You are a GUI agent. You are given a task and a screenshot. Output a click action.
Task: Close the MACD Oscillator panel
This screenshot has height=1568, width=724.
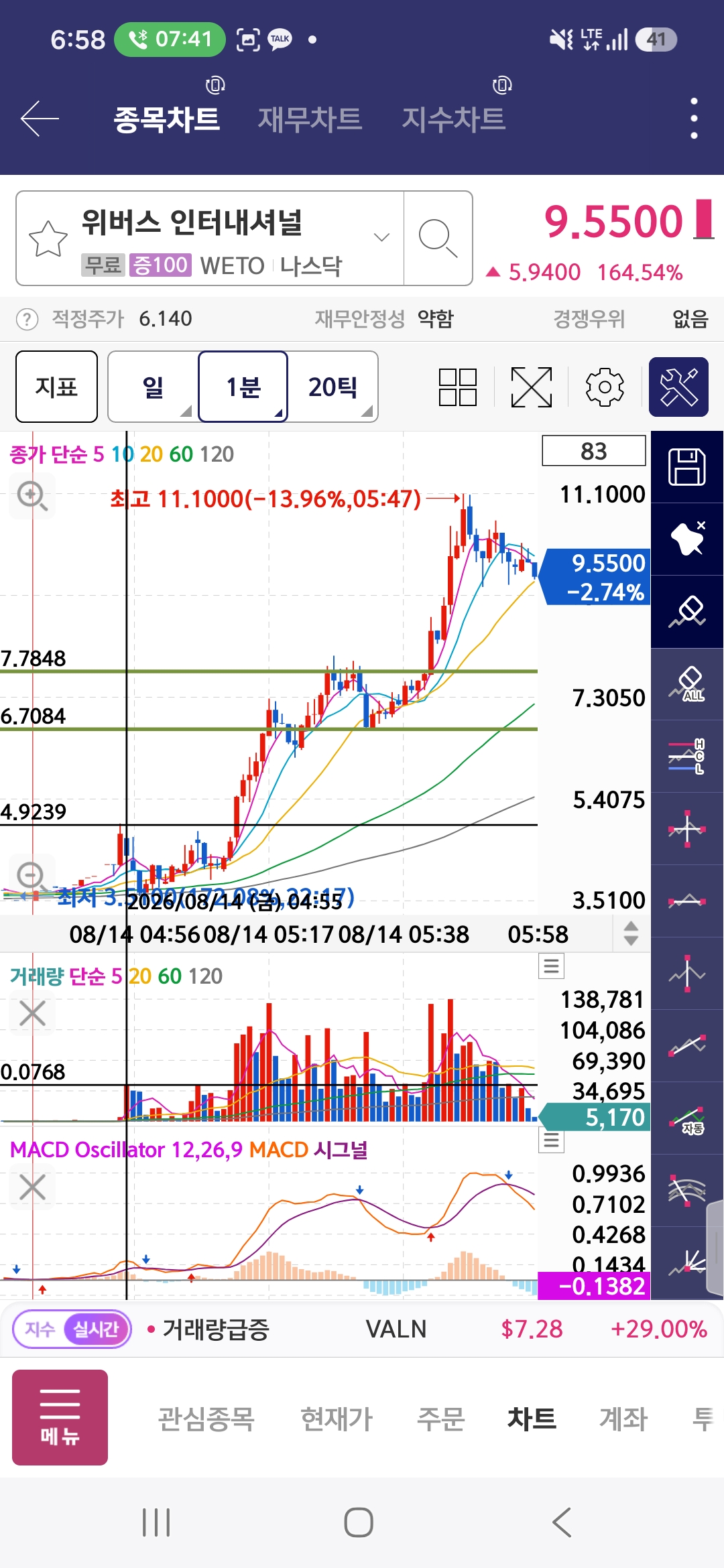(32, 1187)
